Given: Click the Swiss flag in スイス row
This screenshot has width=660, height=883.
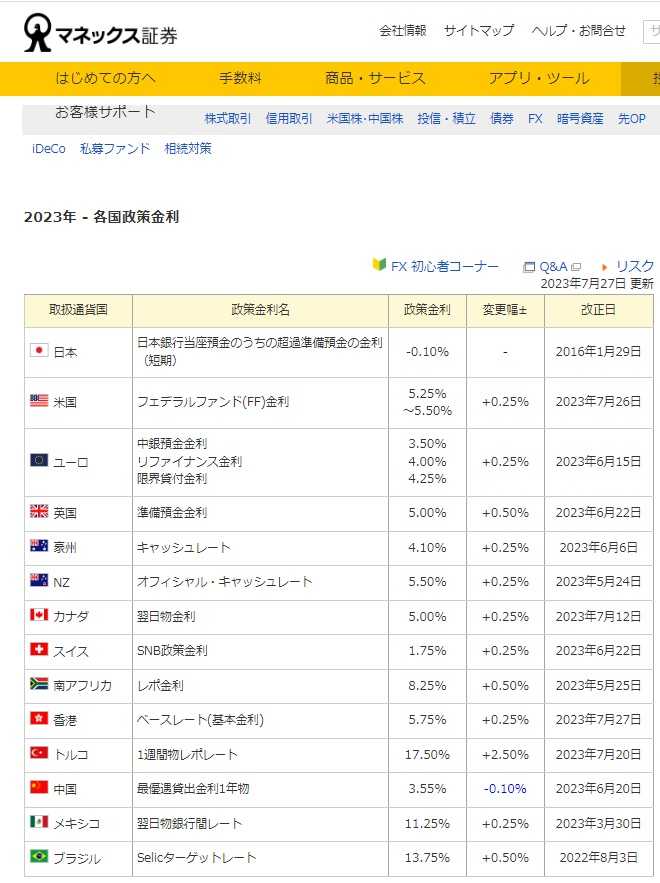Looking at the screenshot, I should click(39, 650).
